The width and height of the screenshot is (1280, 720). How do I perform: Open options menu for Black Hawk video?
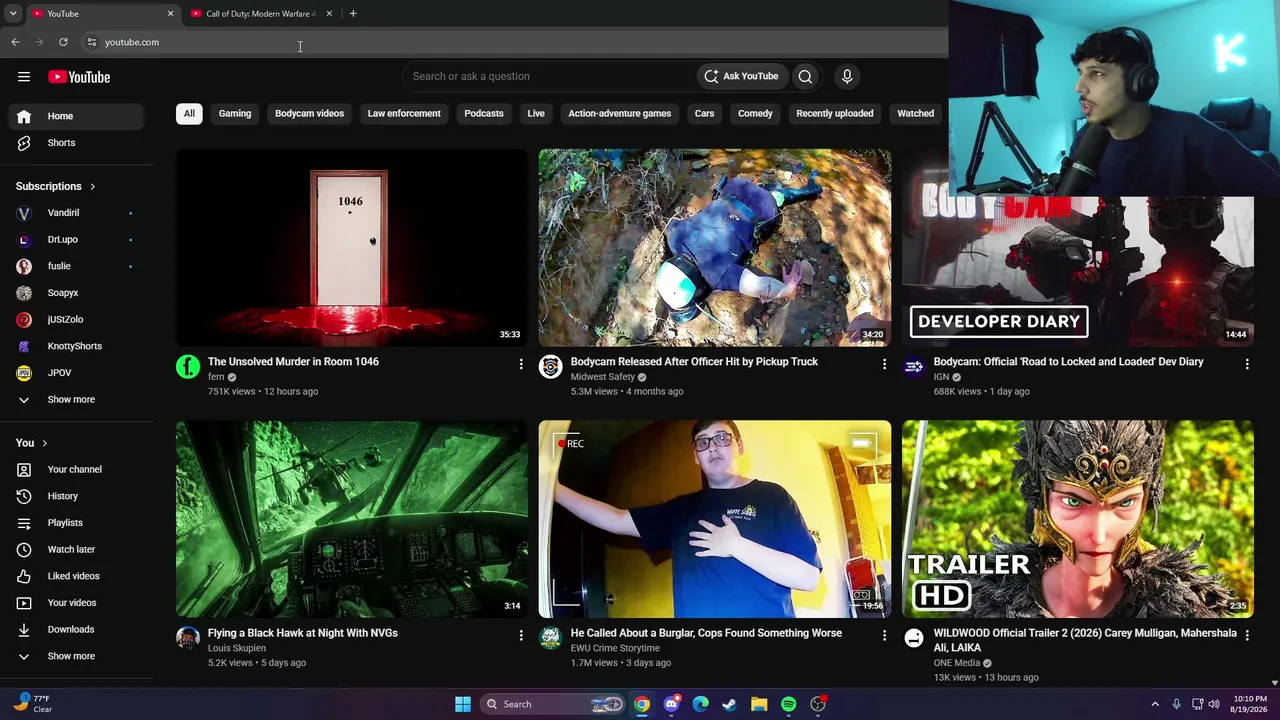point(521,635)
